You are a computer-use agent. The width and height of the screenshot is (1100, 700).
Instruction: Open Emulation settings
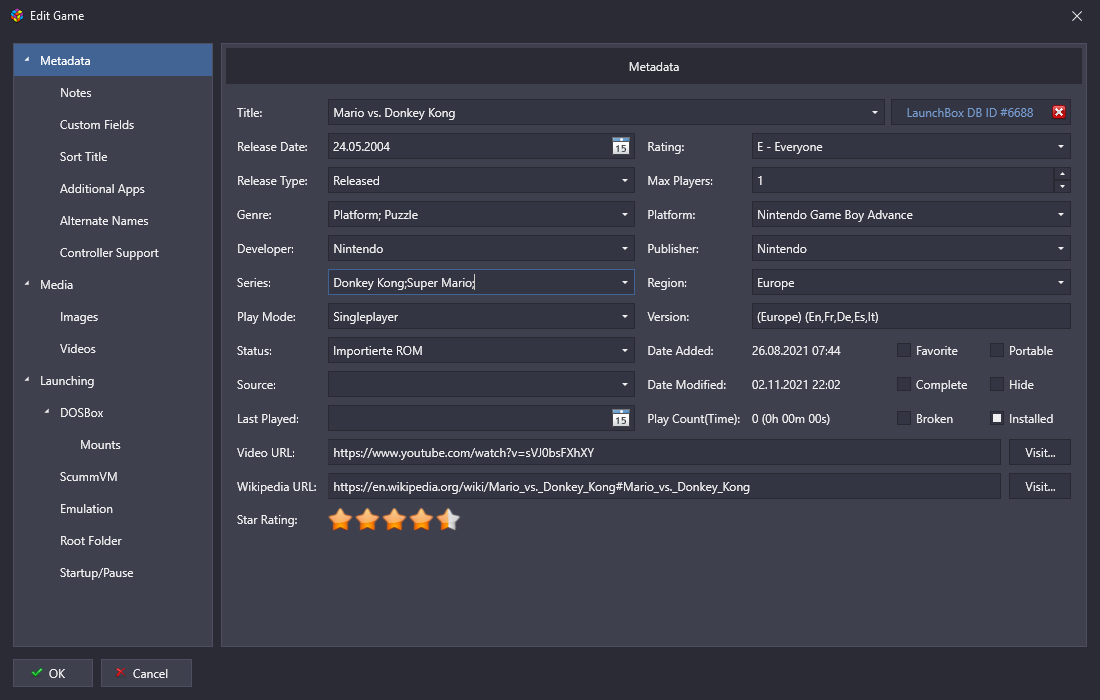(86, 509)
